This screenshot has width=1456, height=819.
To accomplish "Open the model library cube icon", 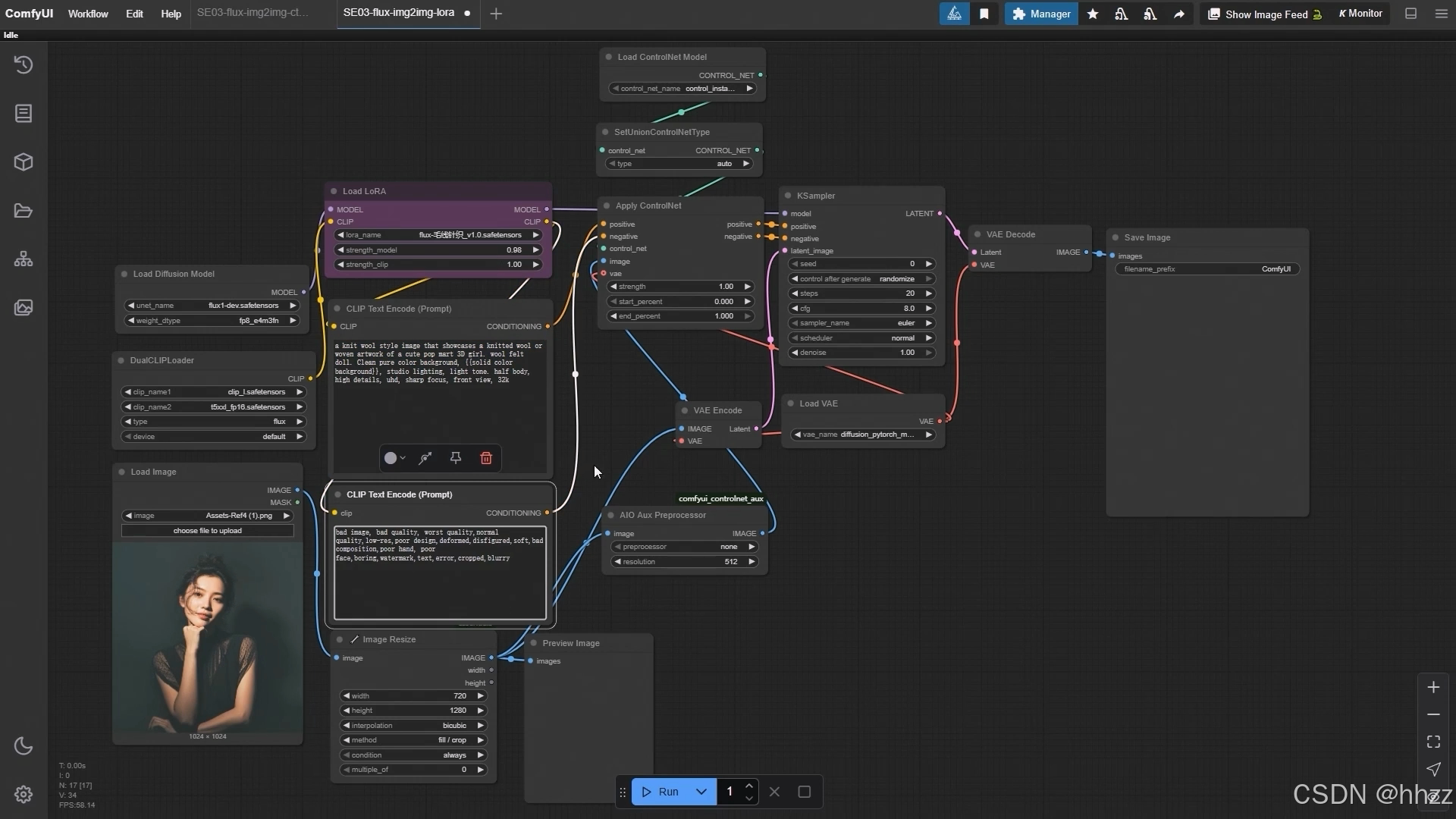I will tap(24, 162).
